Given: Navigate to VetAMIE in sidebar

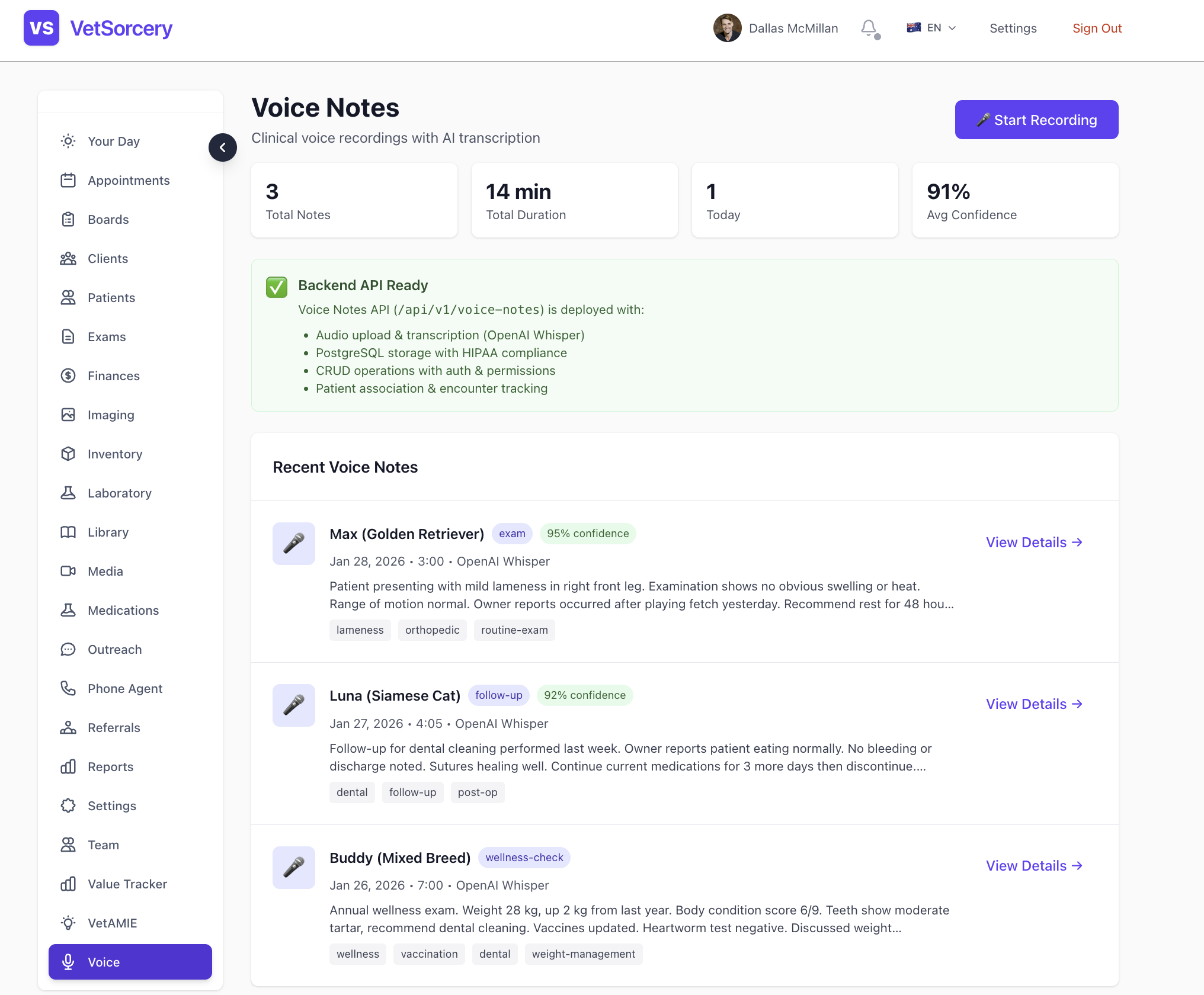Looking at the screenshot, I should coord(112,923).
